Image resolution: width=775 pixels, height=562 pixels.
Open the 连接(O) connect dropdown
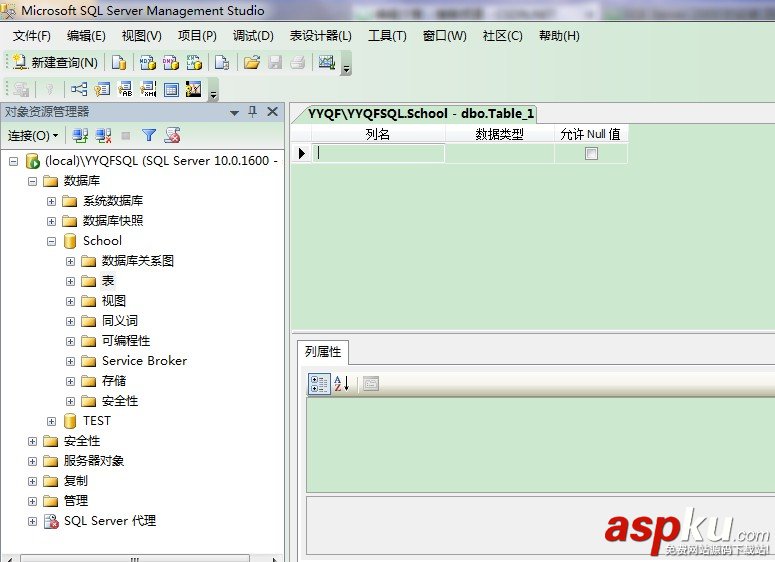(33, 135)
